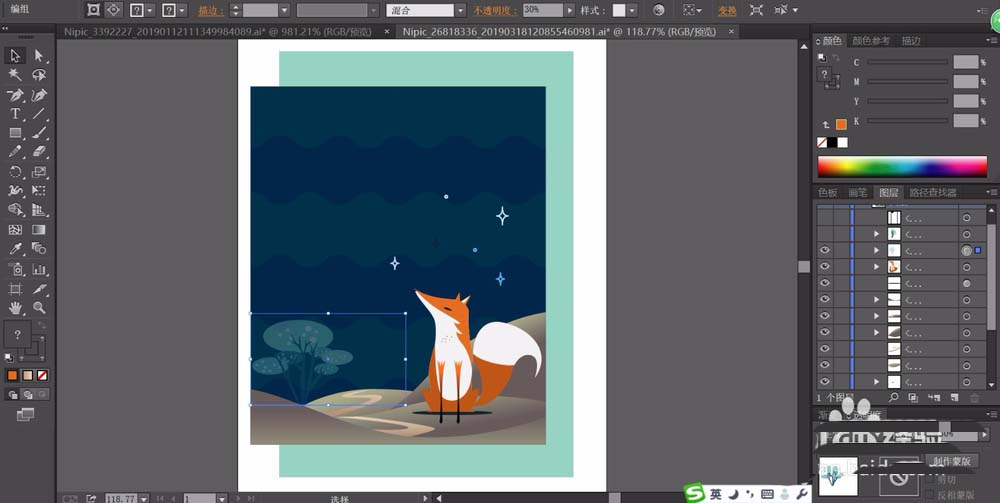Toggle visibility of bottom layer row
Image resolution: width=1000 pixels, height=503 pixels.
(825, 381)
